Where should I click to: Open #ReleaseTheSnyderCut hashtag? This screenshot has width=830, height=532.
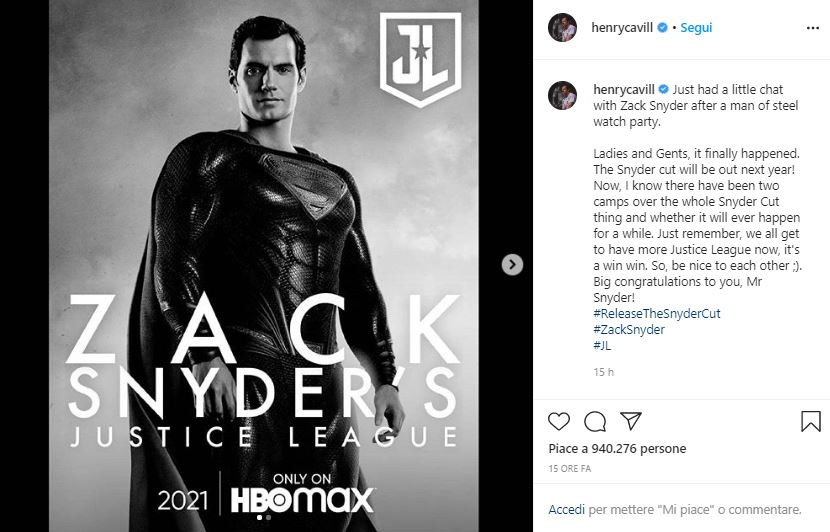[656, 313]
